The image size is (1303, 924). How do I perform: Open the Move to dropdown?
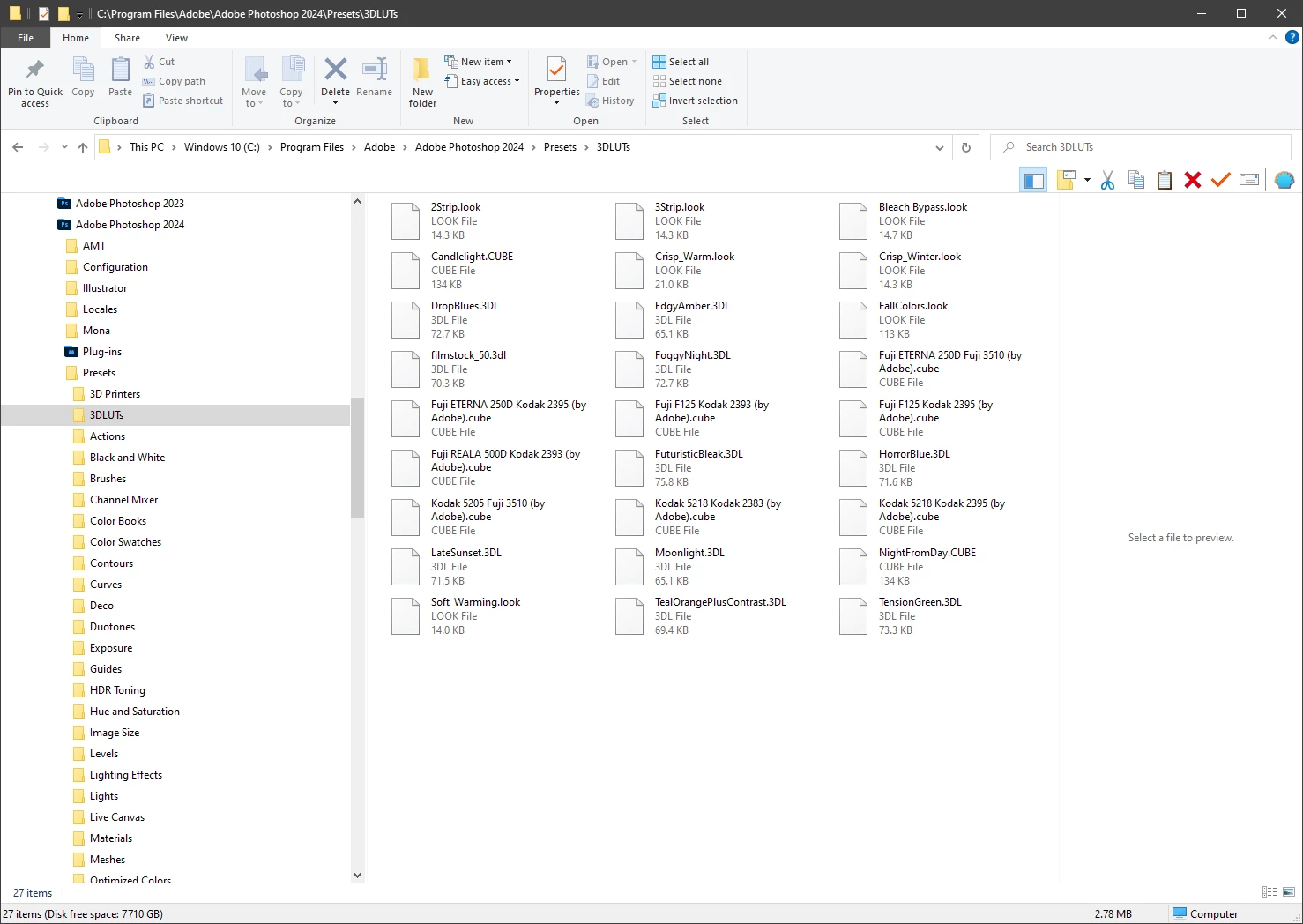254,81
